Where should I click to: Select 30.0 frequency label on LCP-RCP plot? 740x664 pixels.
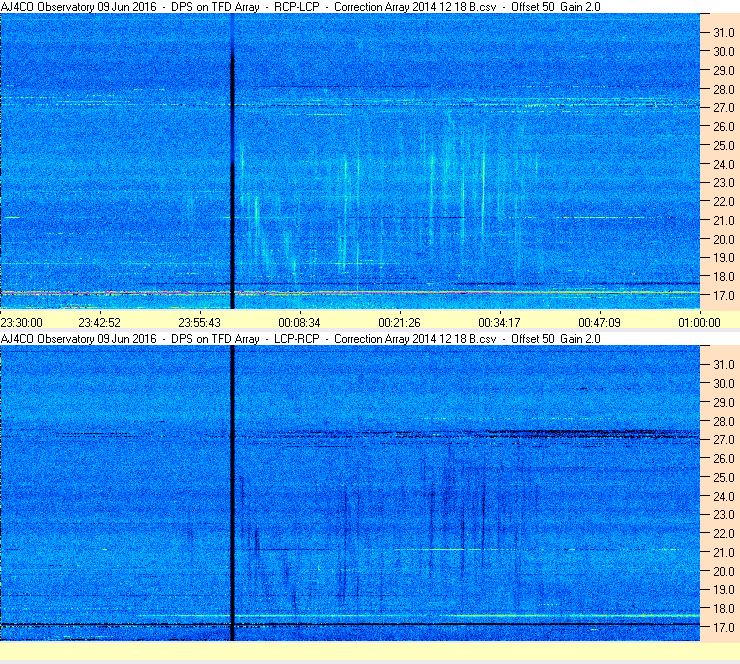(x=724, y=383)
